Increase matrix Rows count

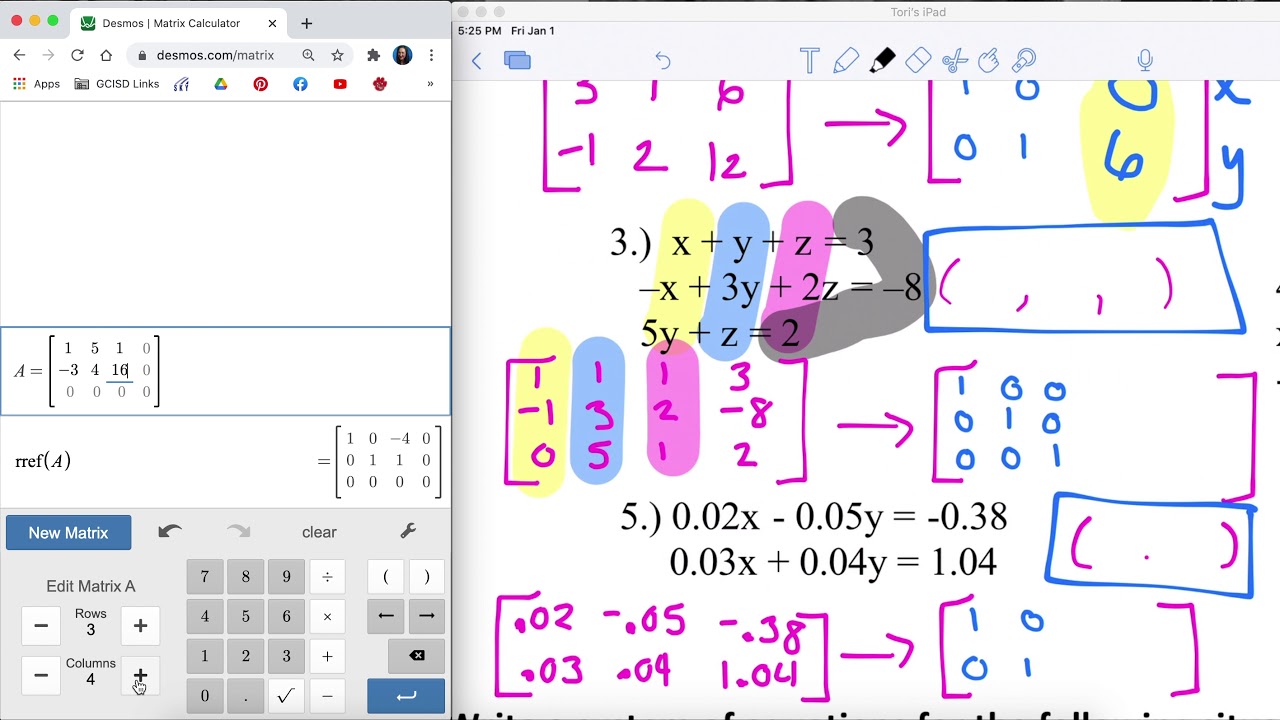point(140,626)
